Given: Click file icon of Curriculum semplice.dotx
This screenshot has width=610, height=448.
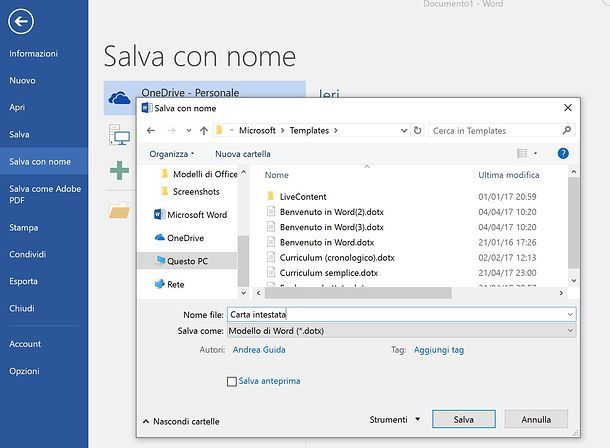Looking at the screenshot, I should tap(271, 272).
